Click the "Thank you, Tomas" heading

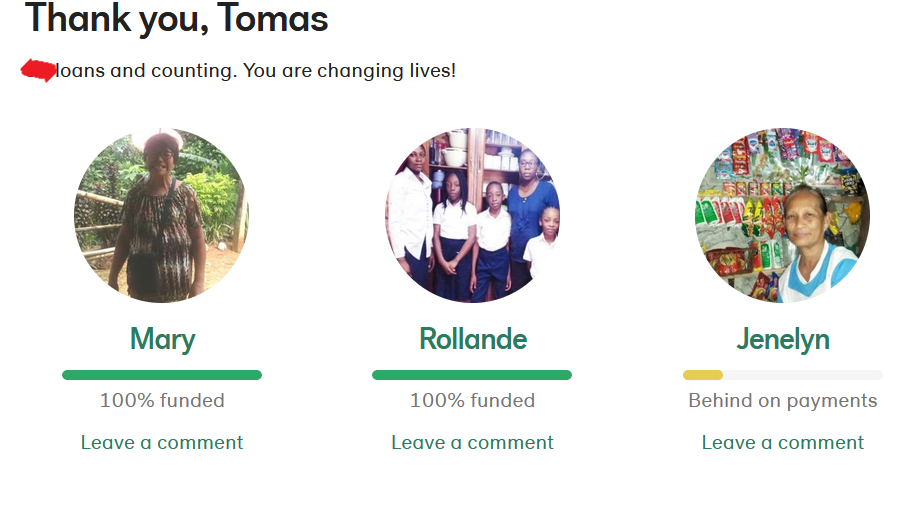pyautogui.click(x=176, y=18)
